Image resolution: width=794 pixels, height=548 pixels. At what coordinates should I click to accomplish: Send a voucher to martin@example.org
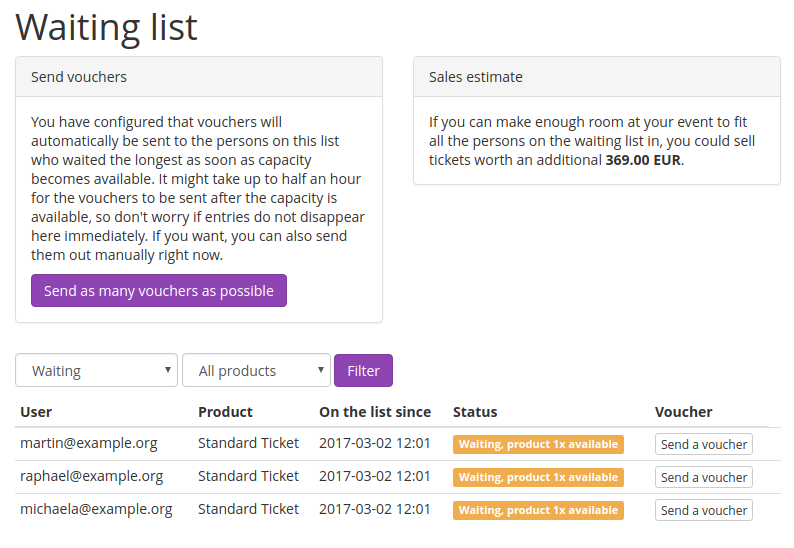point(703,445)
